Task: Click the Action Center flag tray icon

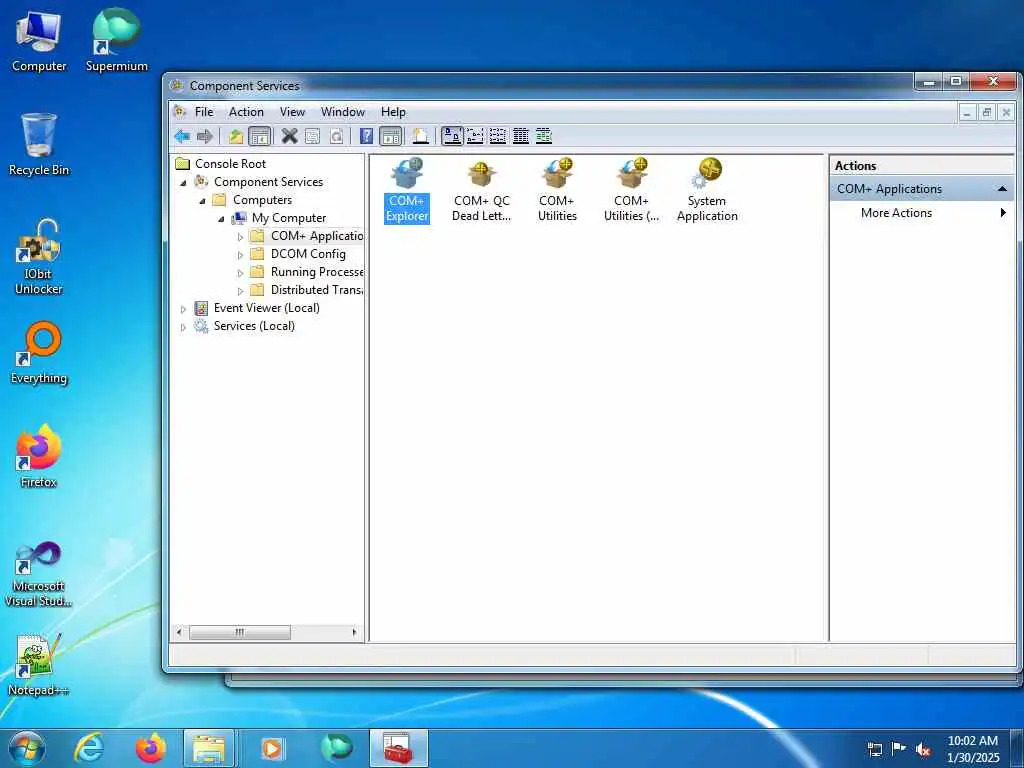Action: (899, 749)
